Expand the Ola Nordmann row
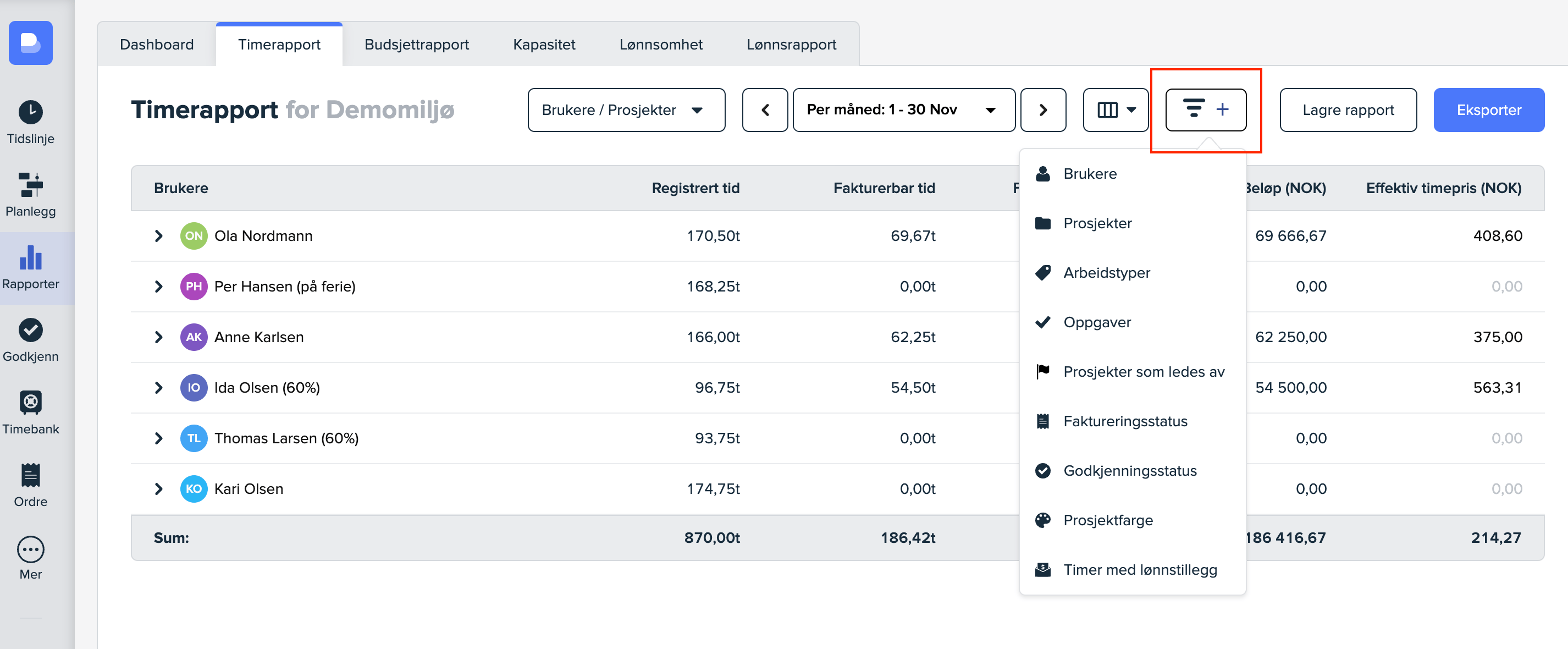 tap(159, 235)
